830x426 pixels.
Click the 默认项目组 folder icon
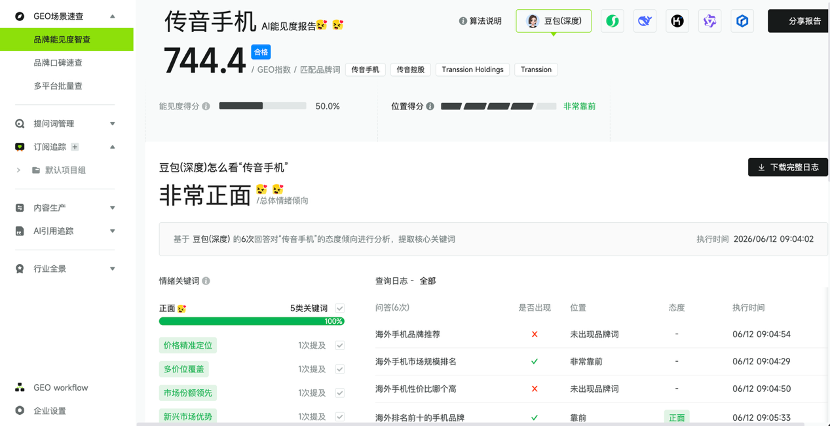click(36, 170)
